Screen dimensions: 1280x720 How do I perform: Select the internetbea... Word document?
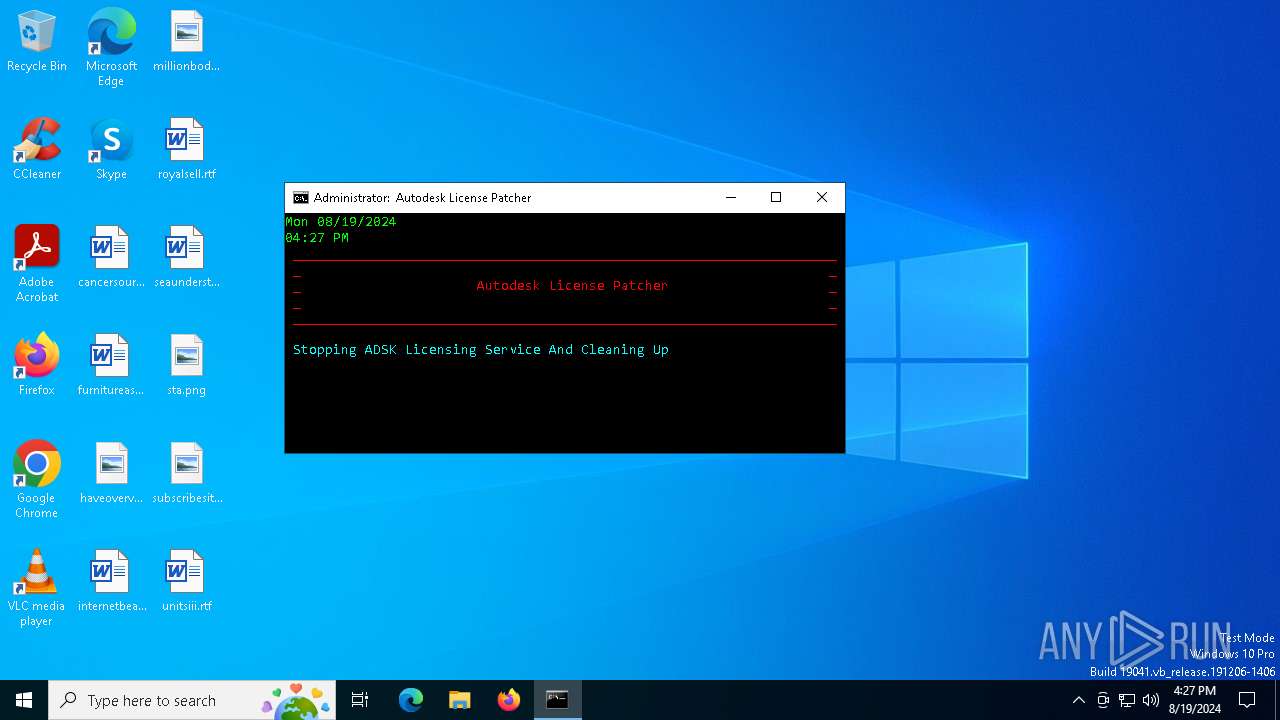pyautogui.click(x=111, y=581)
